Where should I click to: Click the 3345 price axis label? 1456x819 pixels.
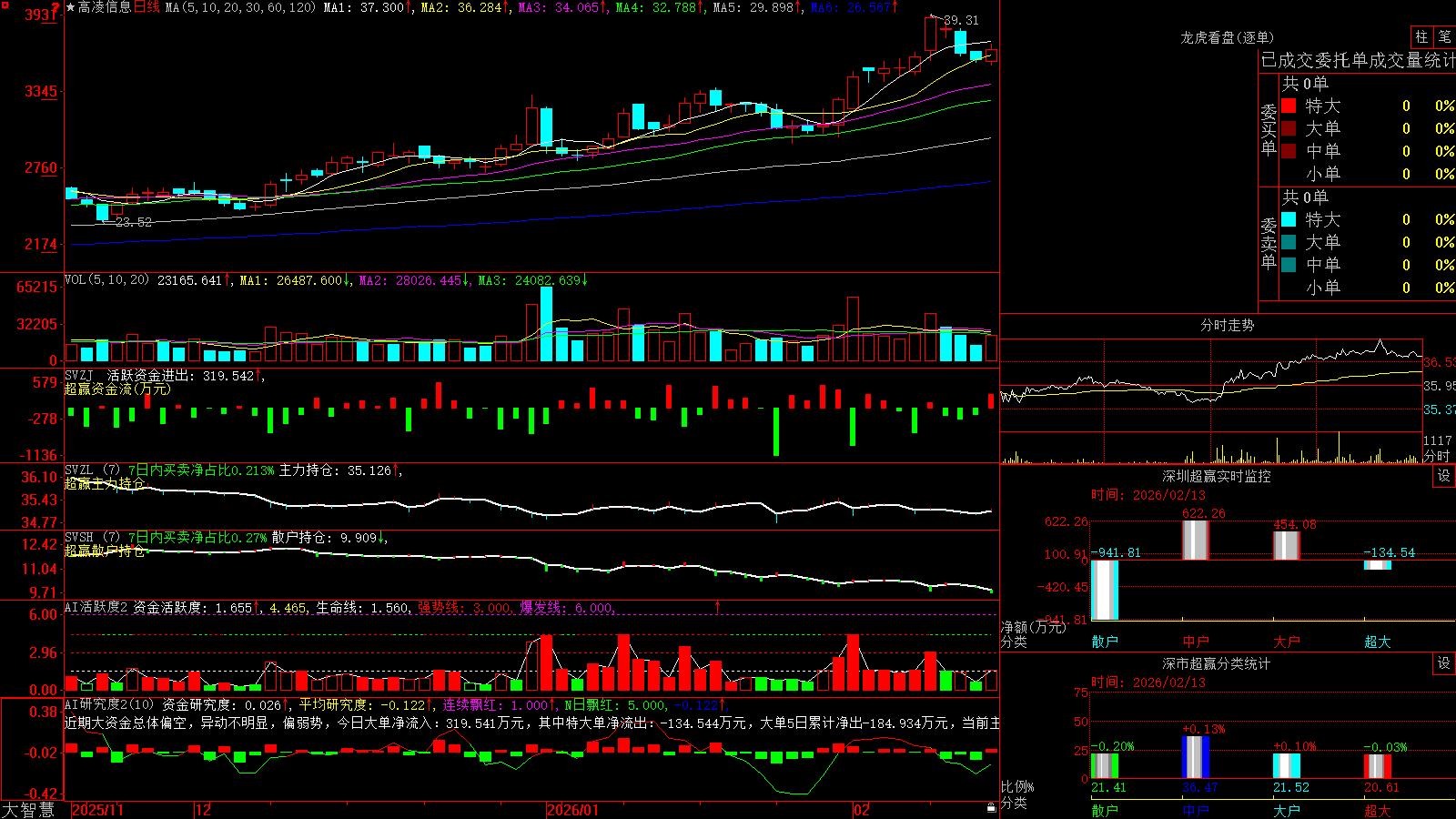(x=41, y=91)
